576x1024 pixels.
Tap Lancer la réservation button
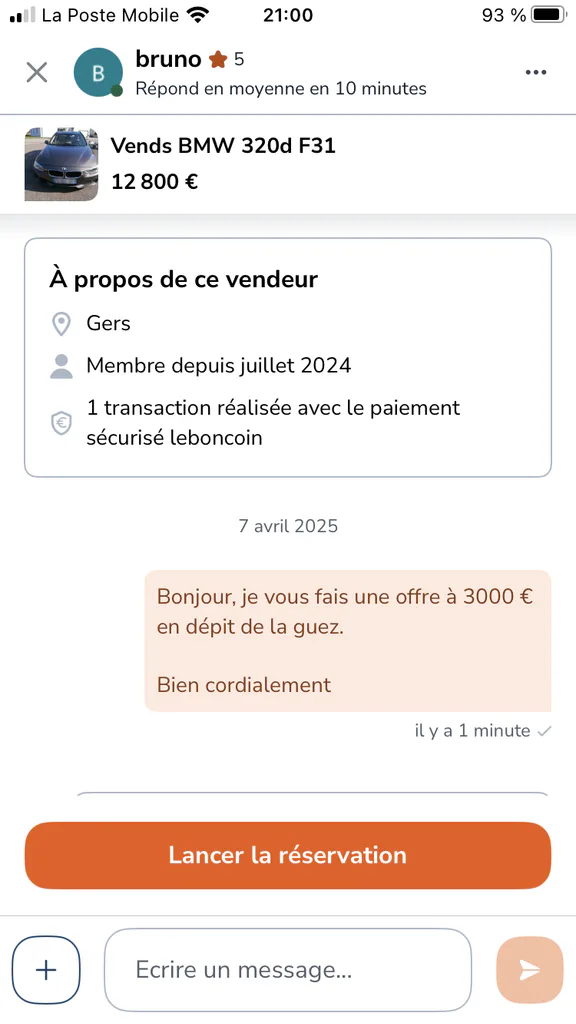pyautogui.click(x=288, y=856)
